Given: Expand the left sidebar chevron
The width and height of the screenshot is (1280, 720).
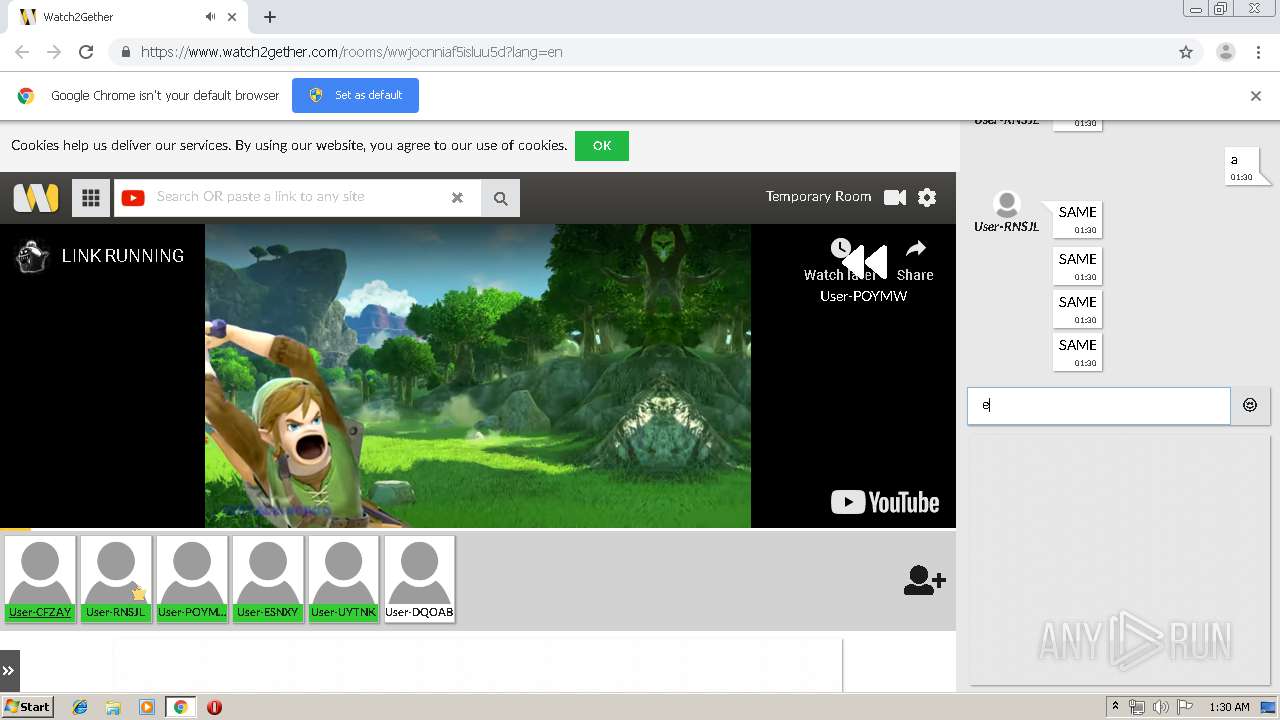Looking at the screenshot, I should point(9,671).
